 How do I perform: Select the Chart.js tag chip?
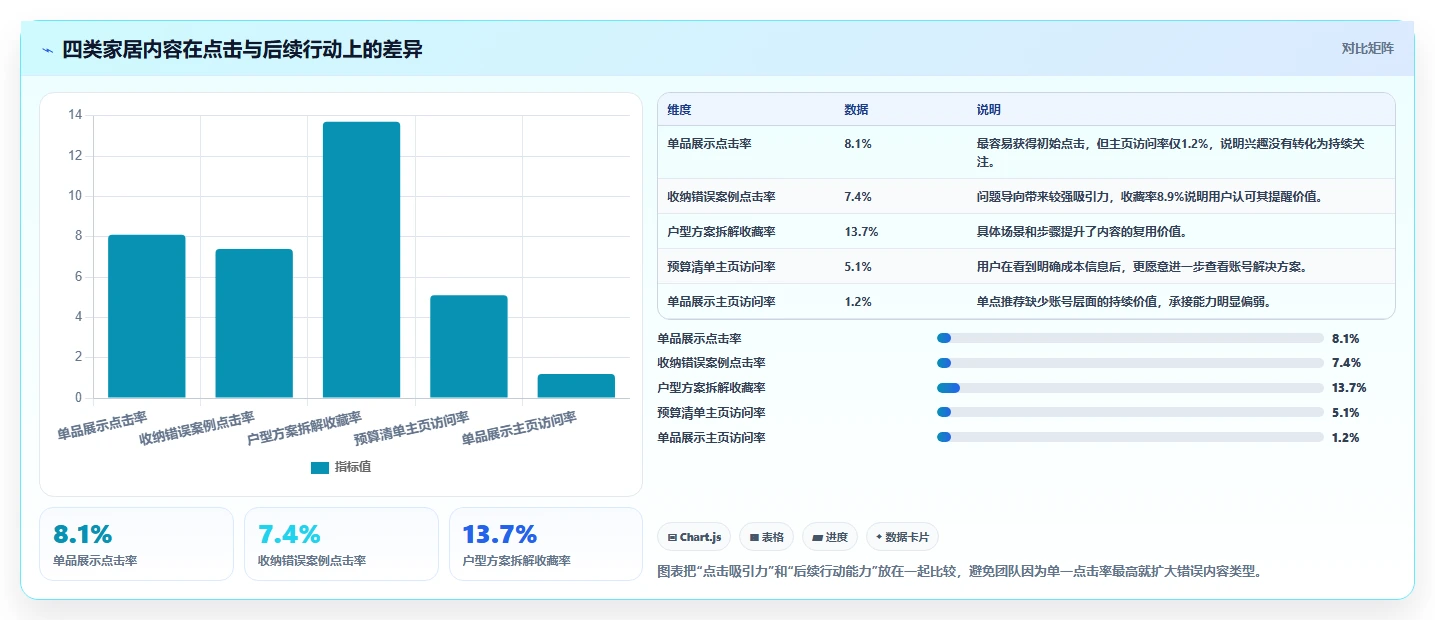694,537
